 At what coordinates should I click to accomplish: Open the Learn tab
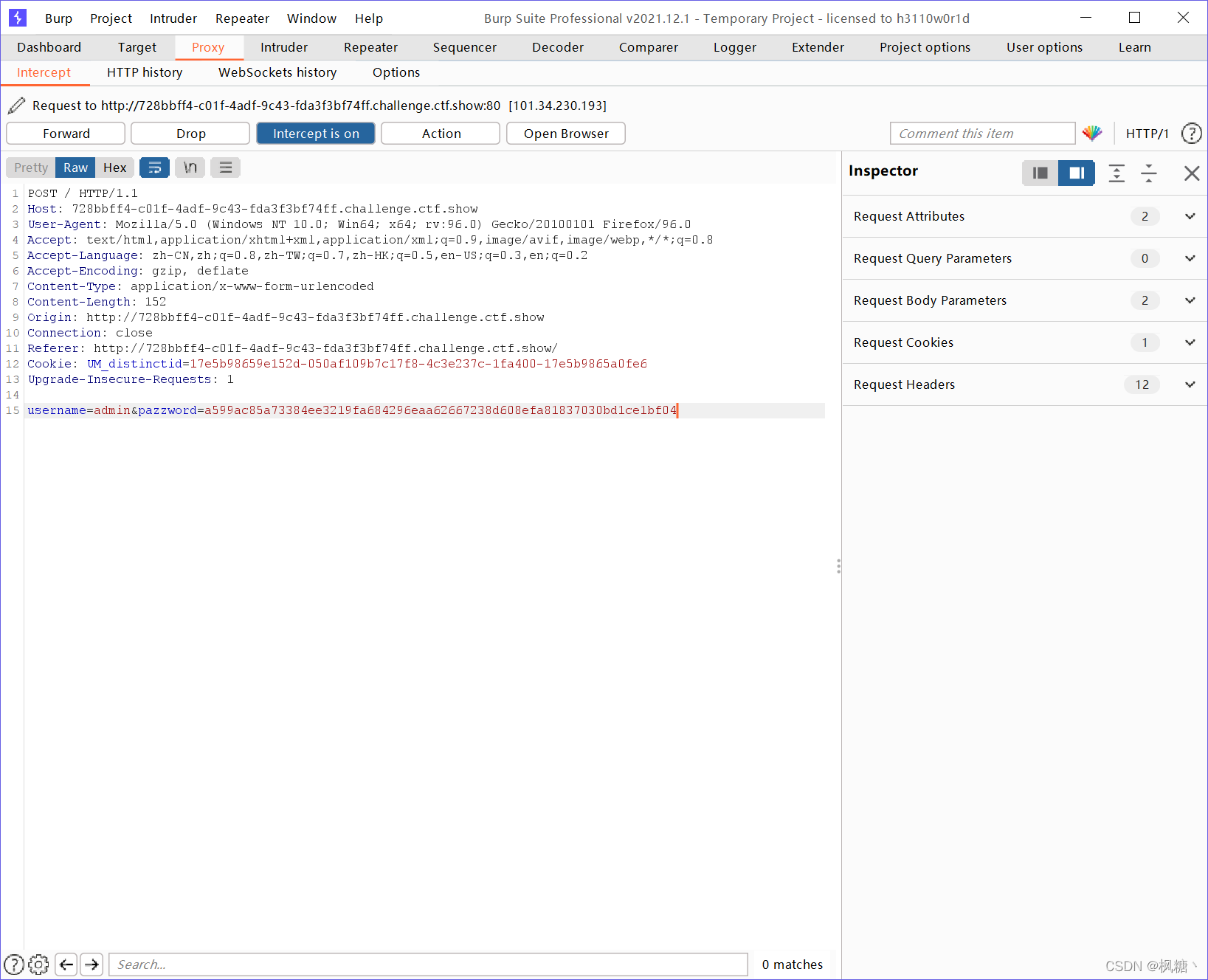tap(1134, 47)
